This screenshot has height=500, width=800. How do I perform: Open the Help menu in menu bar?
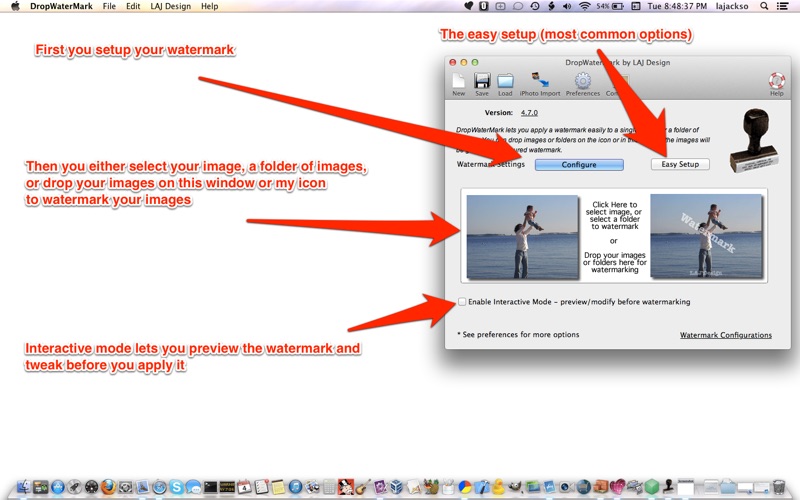tap(209, 6)
